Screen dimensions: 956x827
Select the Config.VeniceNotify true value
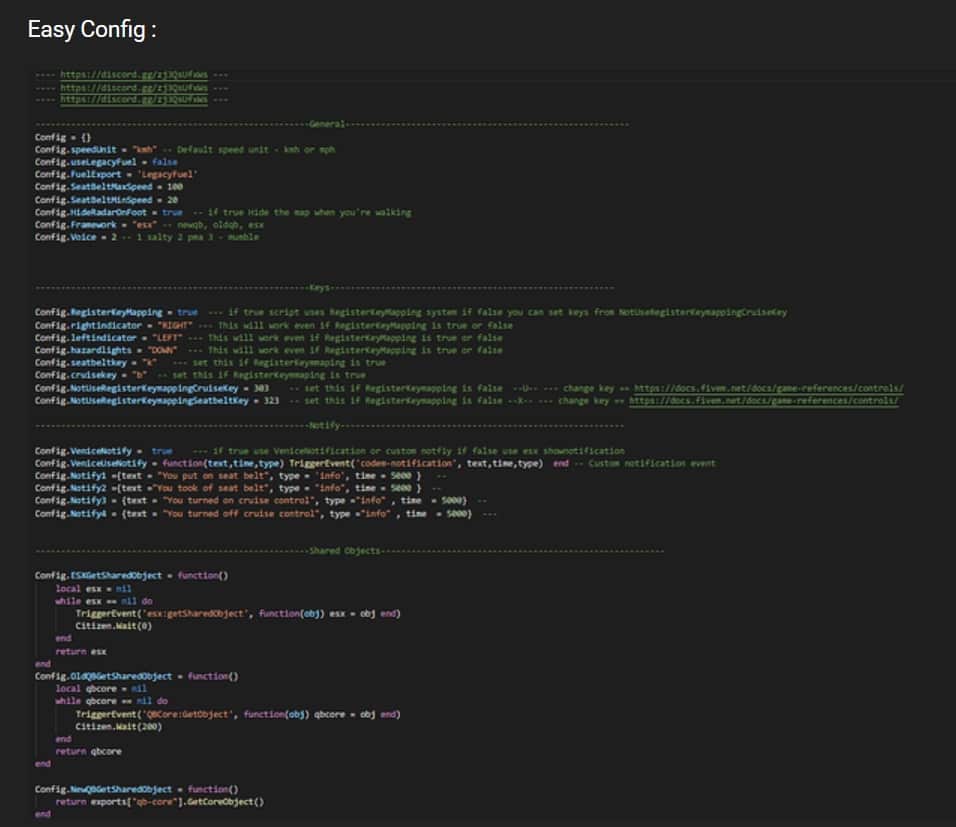coord(161,451)
